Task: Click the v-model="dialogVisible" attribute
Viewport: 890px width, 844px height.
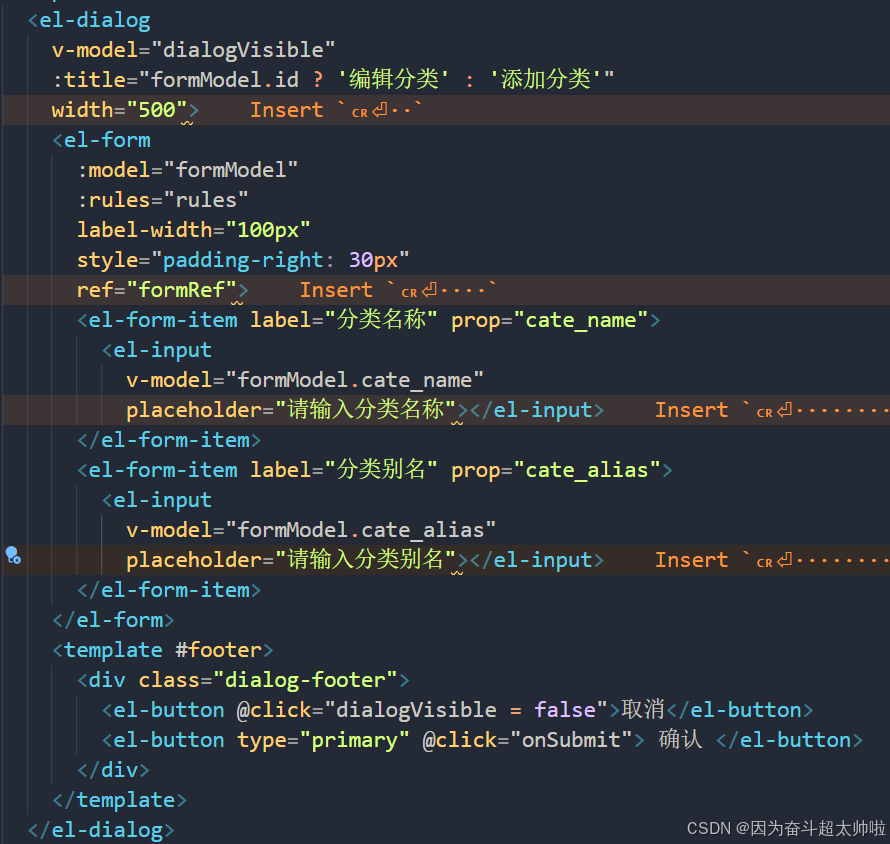Action: (x=193, y=50)
